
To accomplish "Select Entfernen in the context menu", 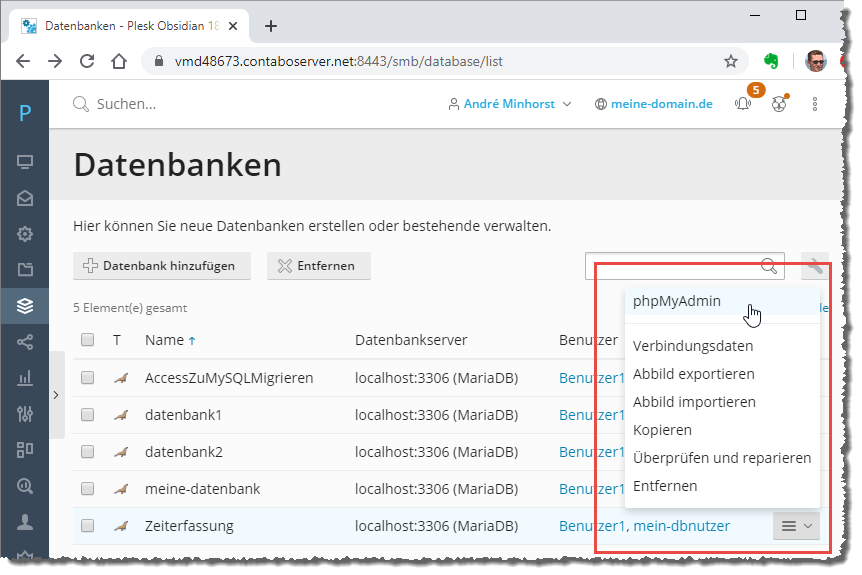I will [665, 486].
